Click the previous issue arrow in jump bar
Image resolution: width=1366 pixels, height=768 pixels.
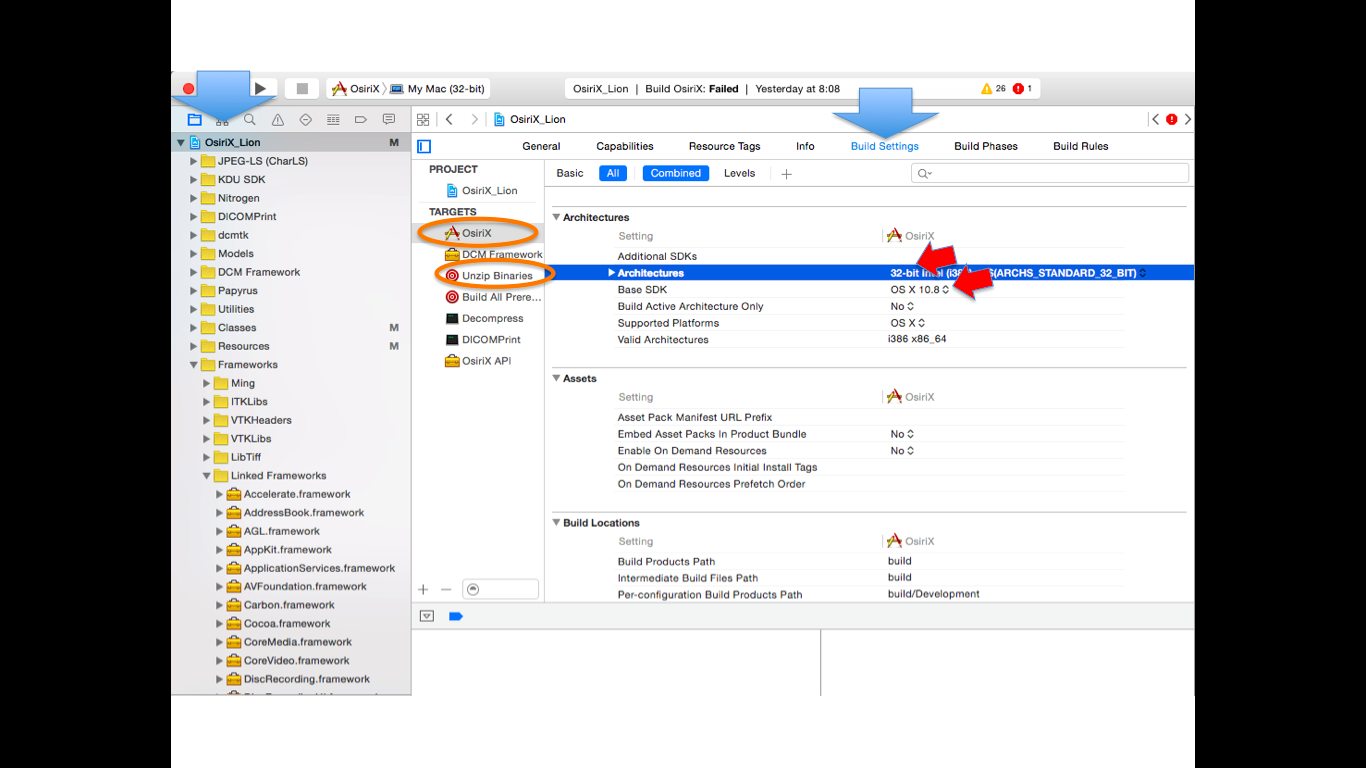[1156, 119]
